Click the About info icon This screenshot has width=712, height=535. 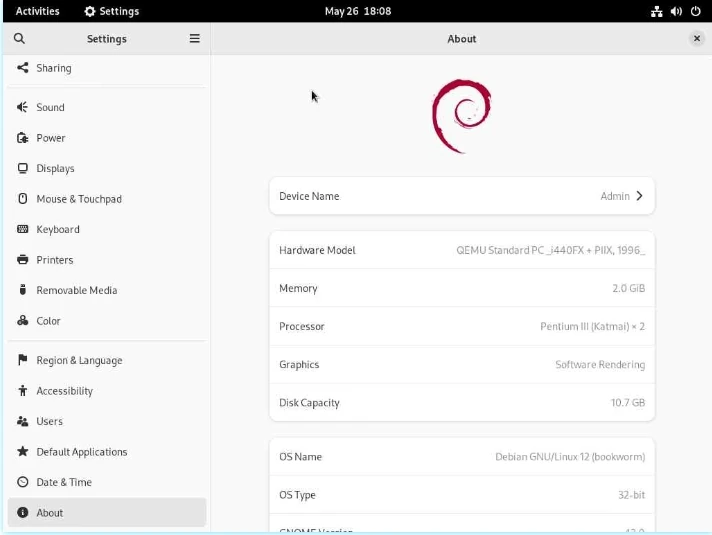click(x=23, y=512)
